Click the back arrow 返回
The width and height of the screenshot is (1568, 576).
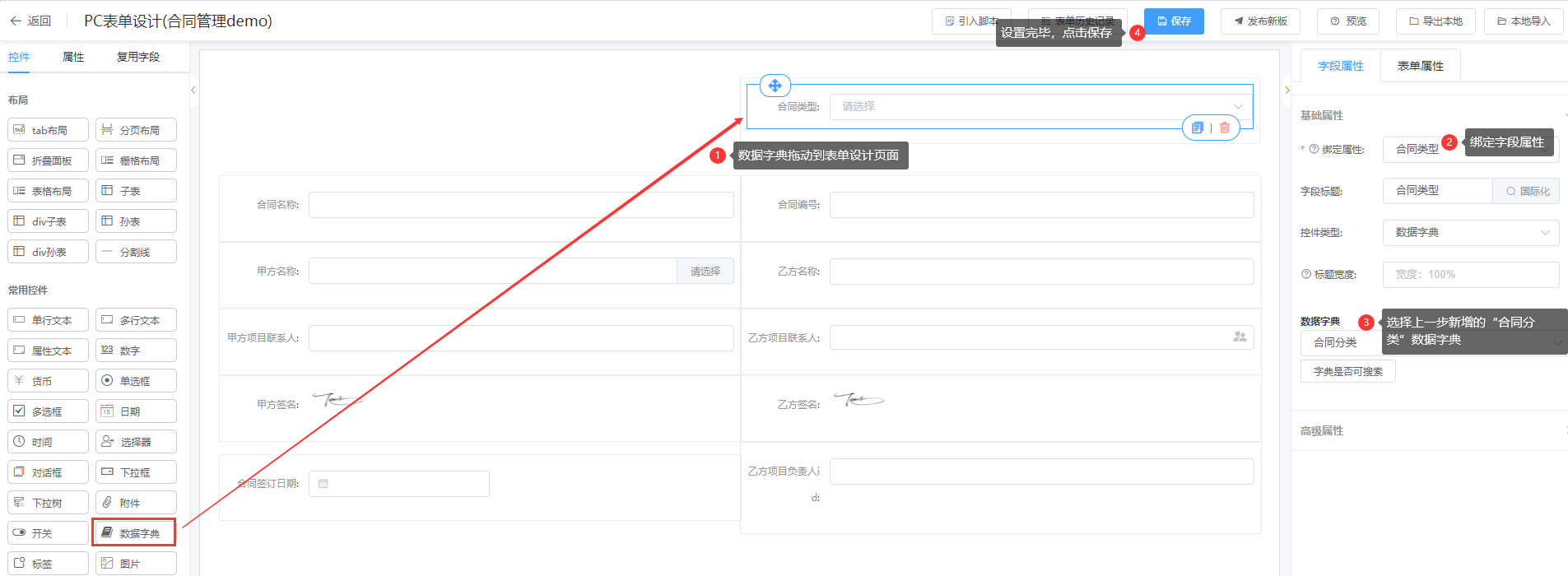click(x=30, y=21)
